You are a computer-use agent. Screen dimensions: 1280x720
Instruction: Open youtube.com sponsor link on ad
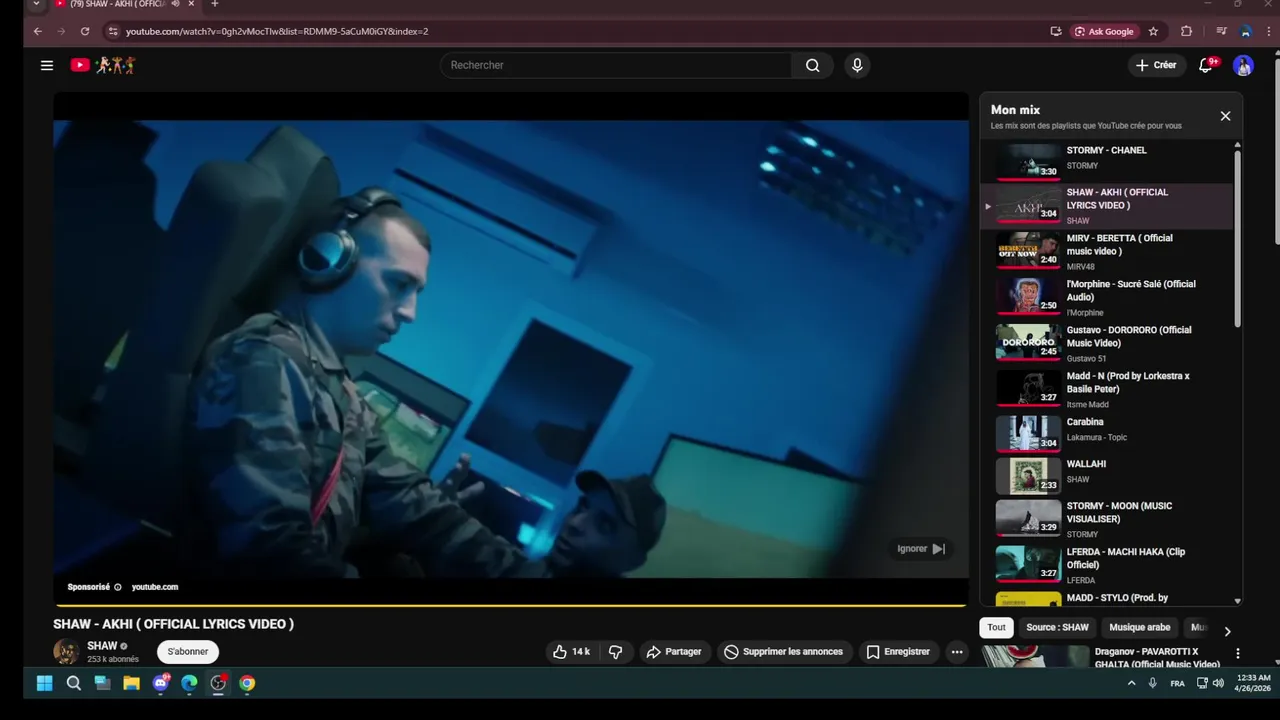point(155,587)
